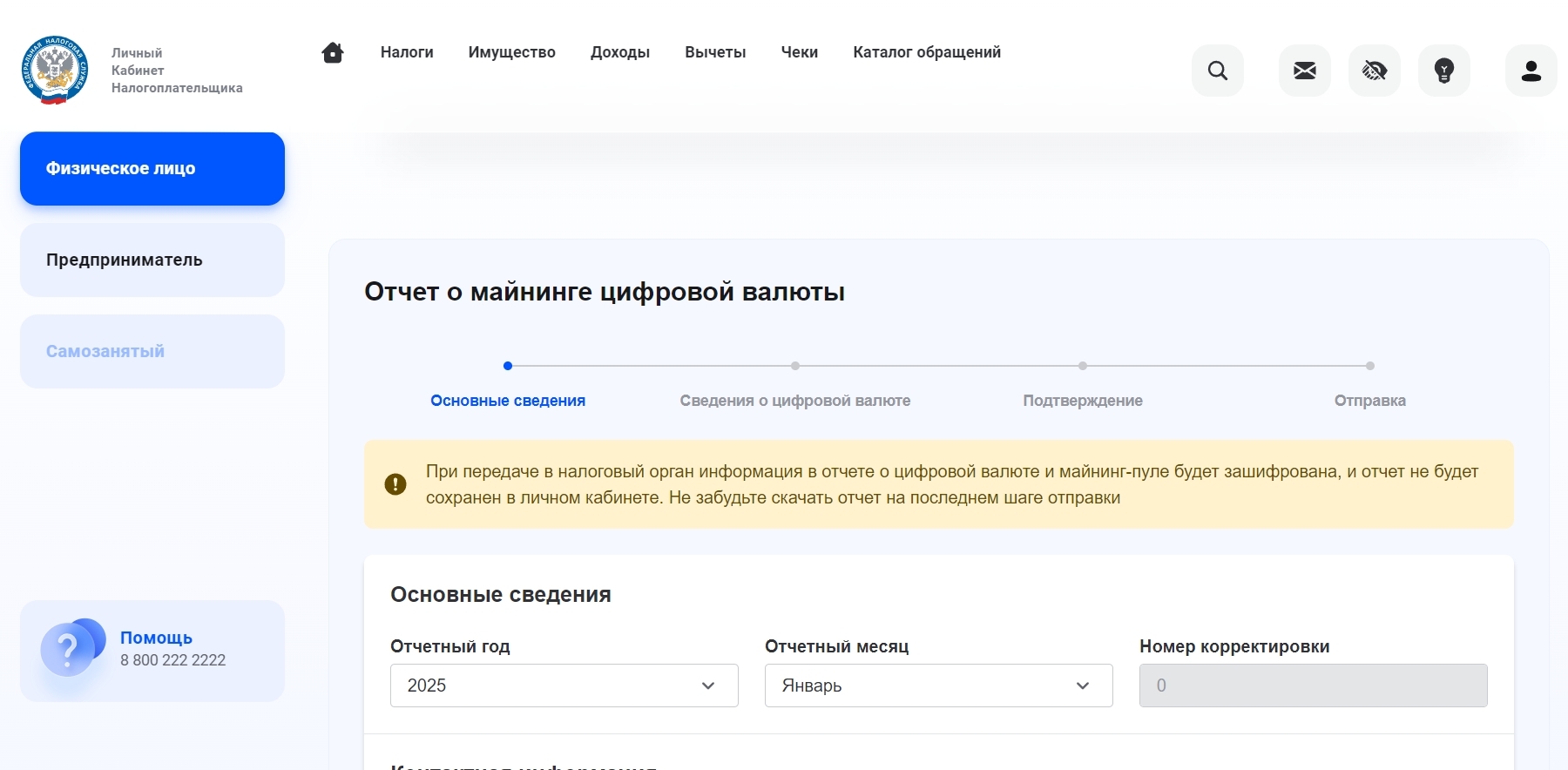The image size is (1568, 770).
Task: Click the question mark help icon
Action: pos(68,649)
